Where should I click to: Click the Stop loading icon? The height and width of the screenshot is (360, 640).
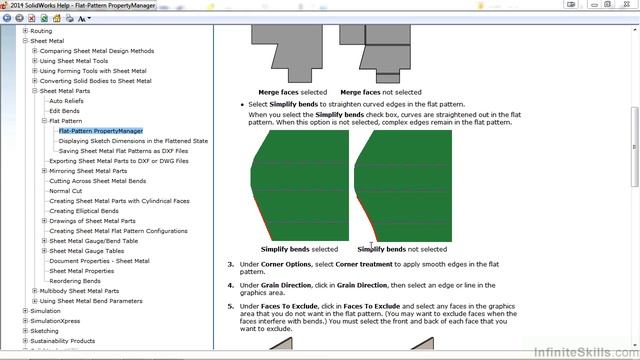pos(32,18)
